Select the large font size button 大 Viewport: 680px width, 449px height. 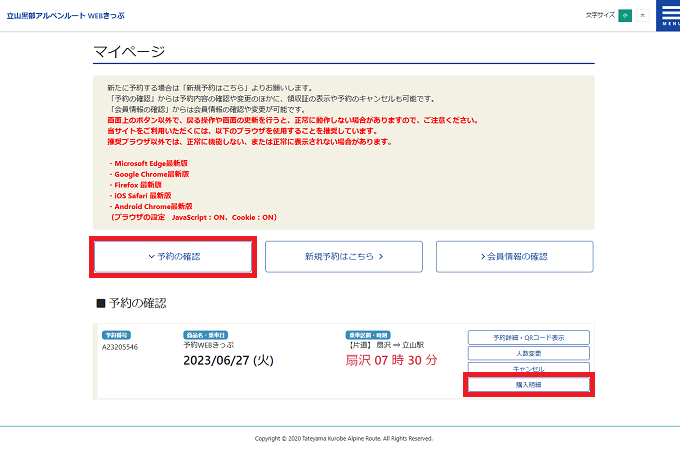642,16
